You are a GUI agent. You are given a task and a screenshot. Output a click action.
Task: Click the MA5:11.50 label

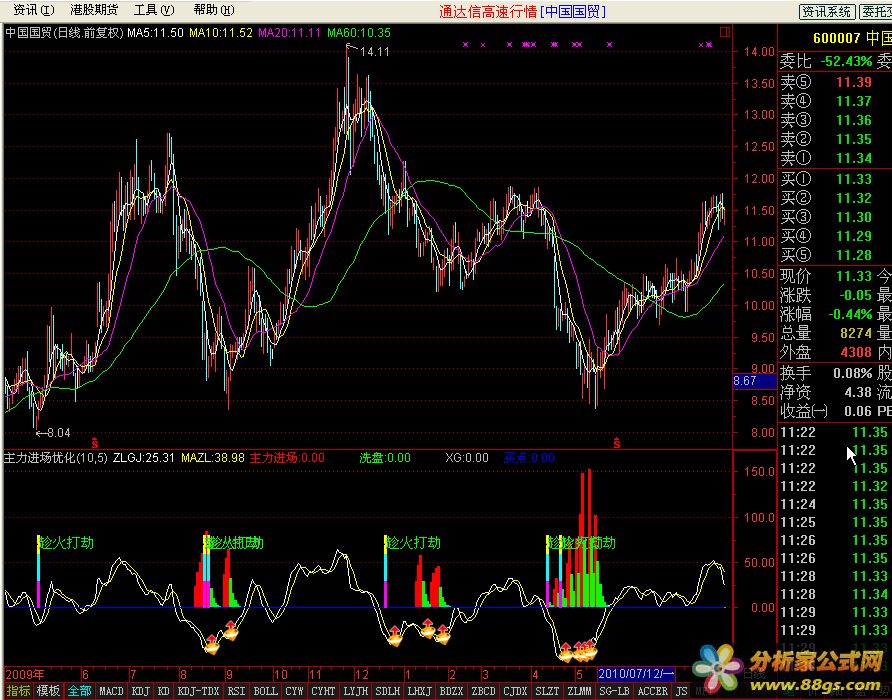pos(155,32)
